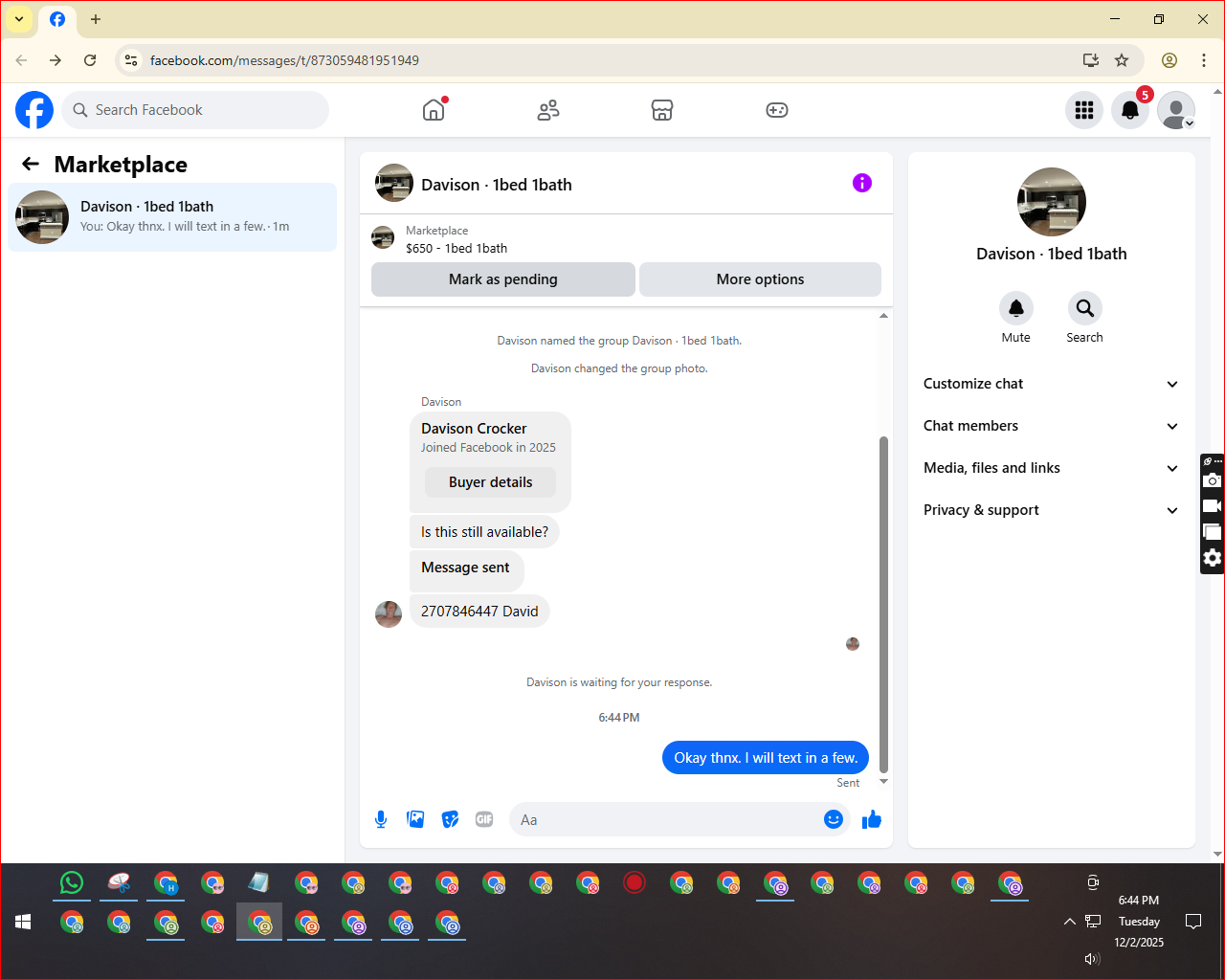
Task: Click the 'Okay thnx. I will text in a few.' bubble
Action: (766, 758)
